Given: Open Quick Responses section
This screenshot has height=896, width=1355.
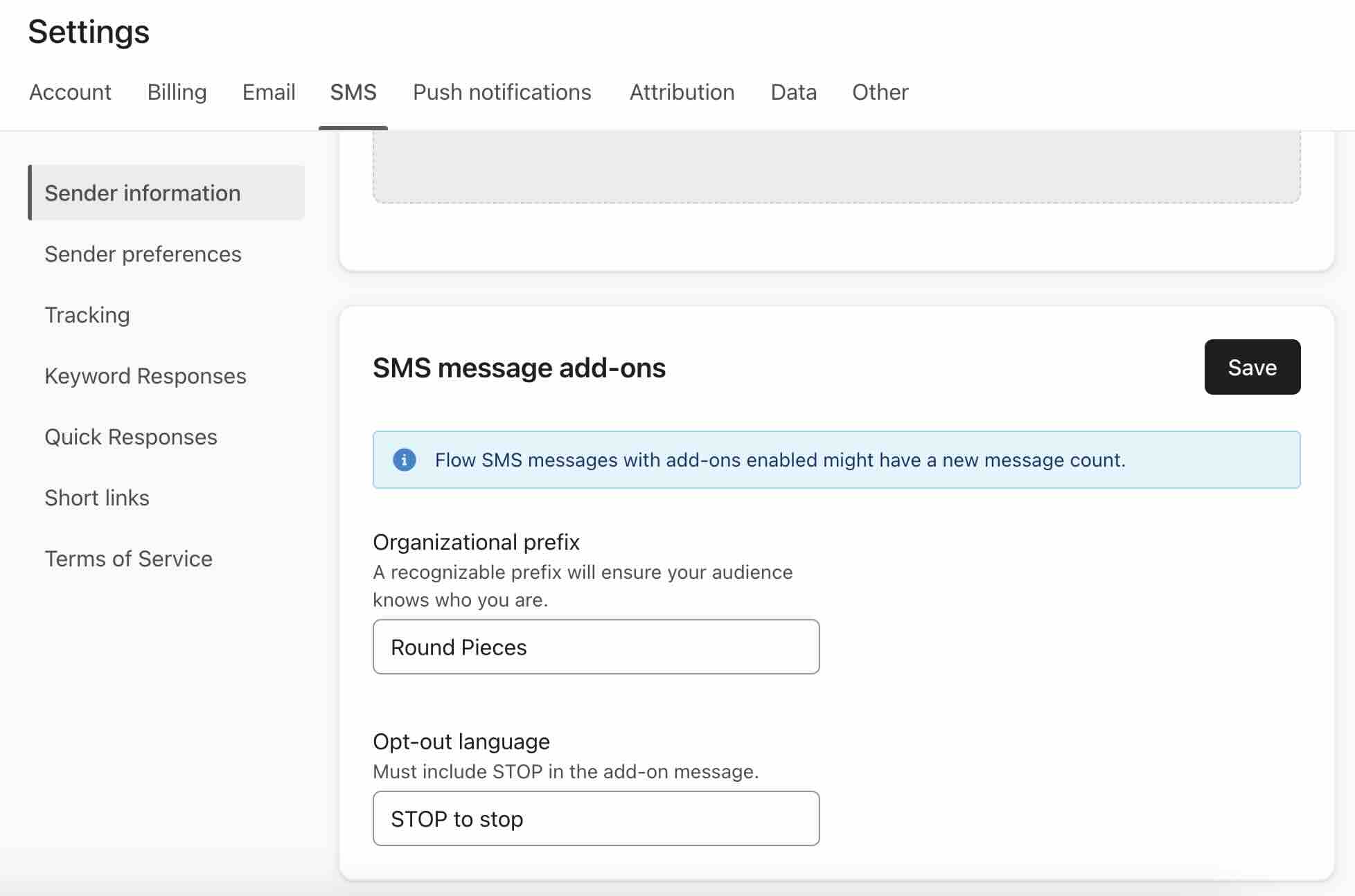Looking at the screenshot, I should pyautogui.click(x=131, y=436).
